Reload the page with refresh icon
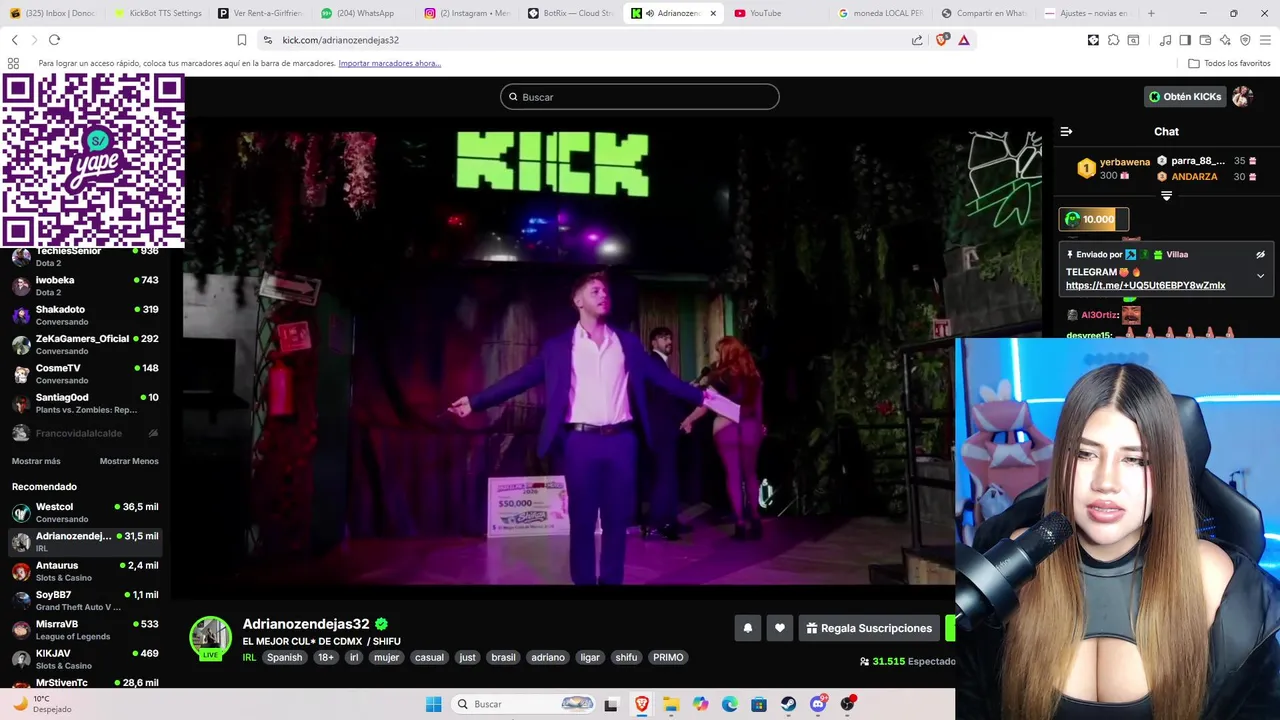The image size is (1280, 720). pyautogui.click(x=54, y=40)
